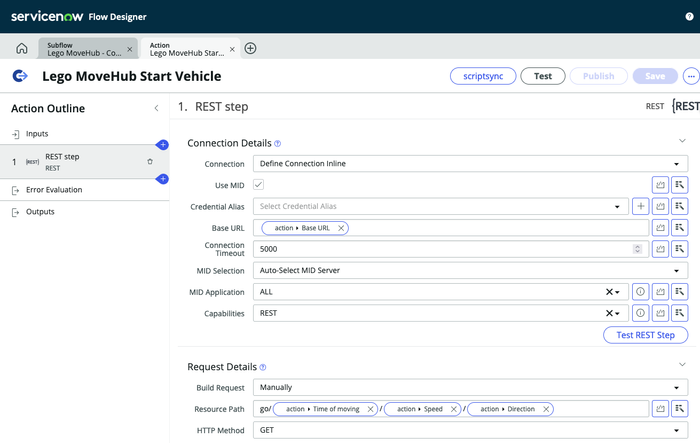Close the Subflow Lego MoveHub tab
This screenshot has height=443, width=700.
click(x=129, y=49)
